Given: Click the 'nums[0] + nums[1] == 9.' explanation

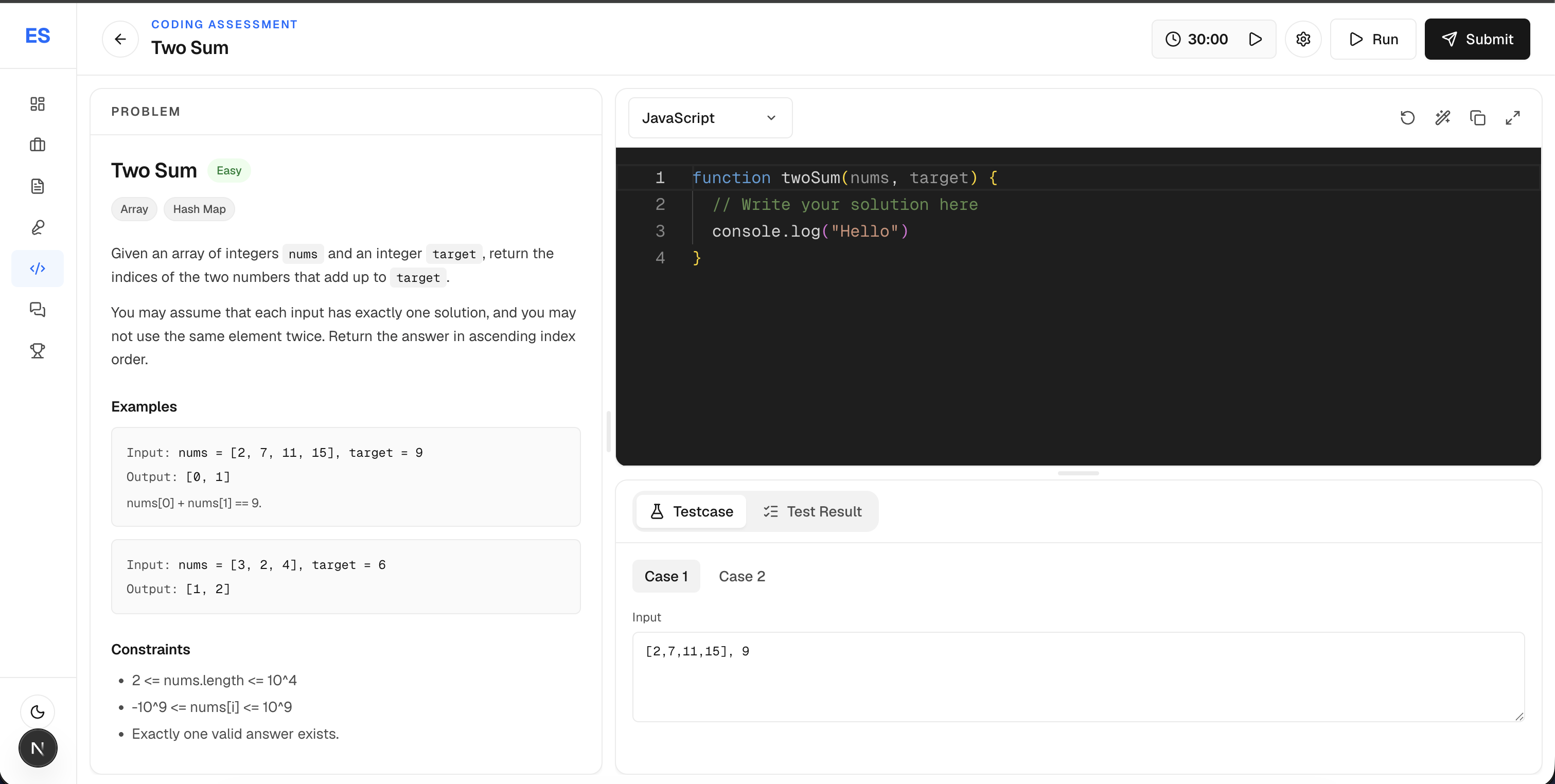Looking at the screenshot, I should click(194, 503).
